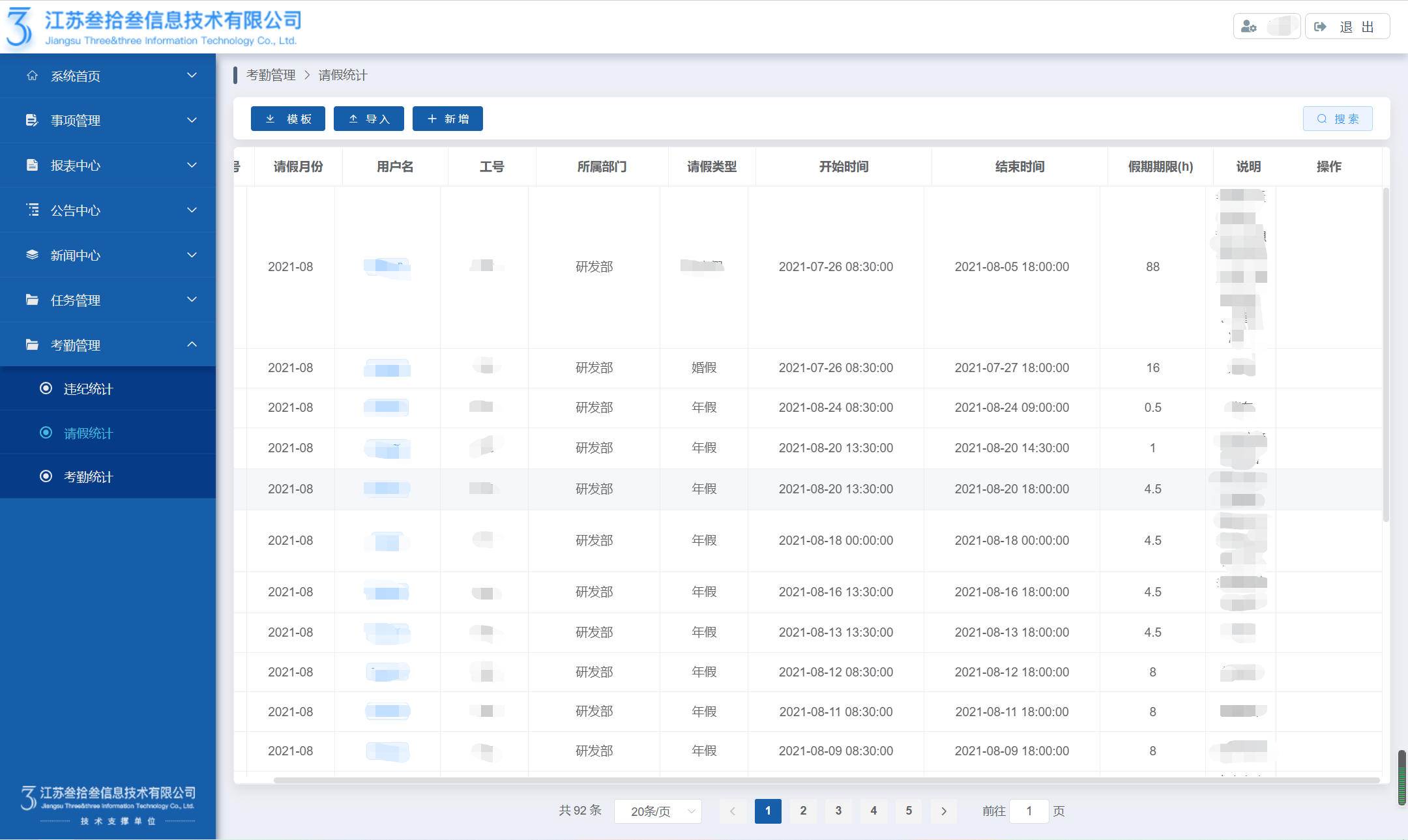This screenshot has width=1408, height=840.
Task: Click the home icon beside 系统首页
Action: tap(32, 76)
